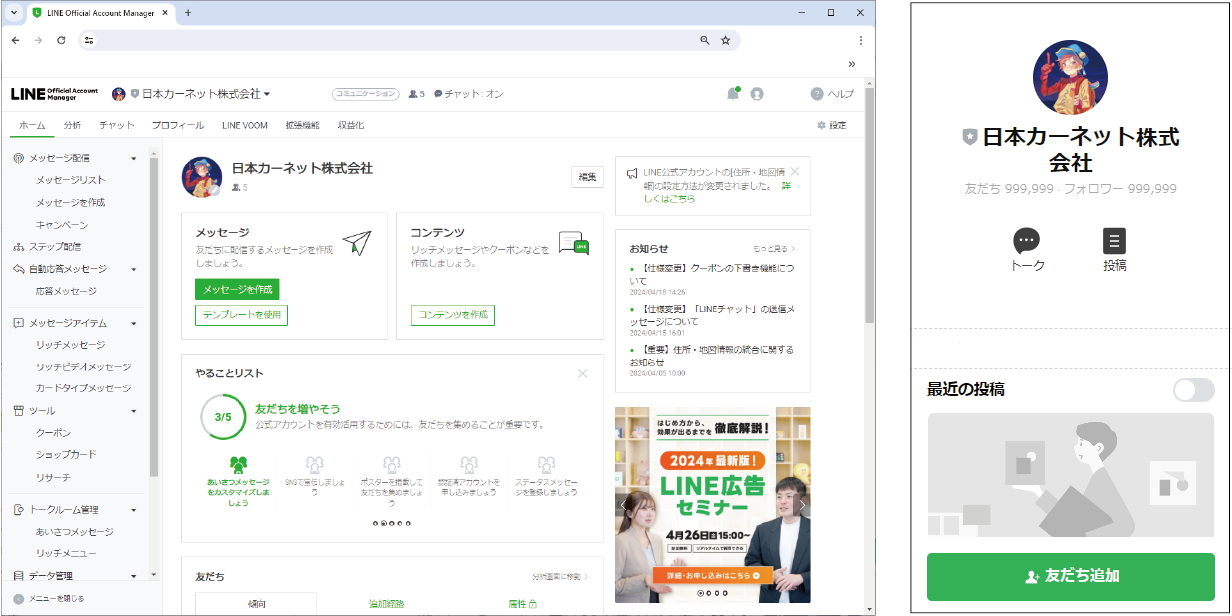
Task: Open the クーポンの下書き機能について notice
Action: [710, 275]
